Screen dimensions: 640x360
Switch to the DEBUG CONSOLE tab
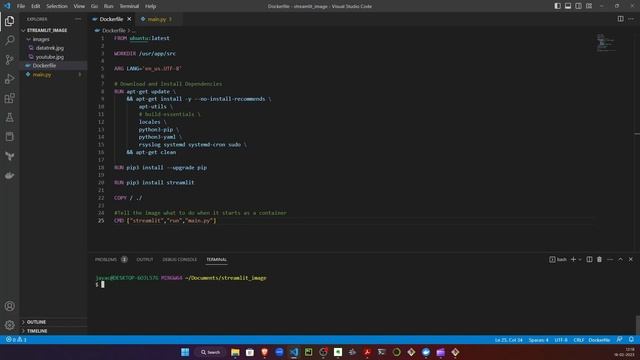(x=180, y=259)
